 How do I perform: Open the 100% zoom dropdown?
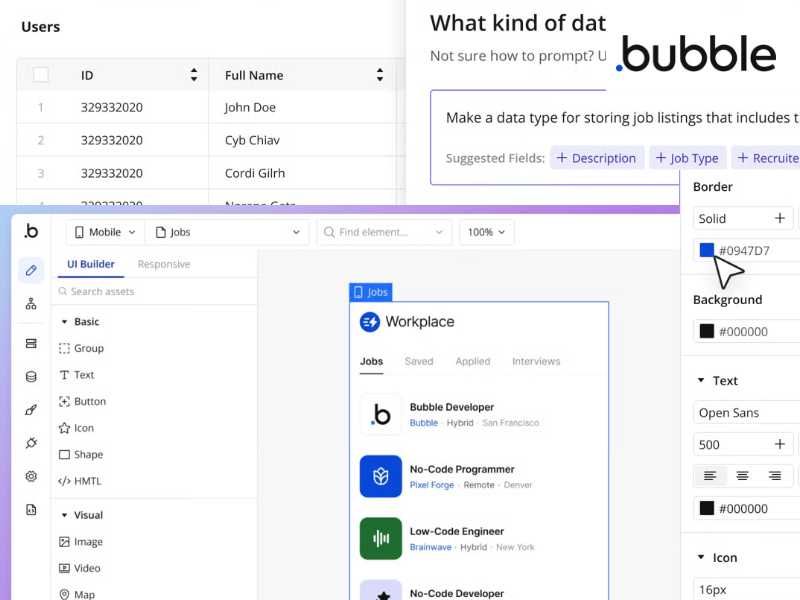point(486,232)
